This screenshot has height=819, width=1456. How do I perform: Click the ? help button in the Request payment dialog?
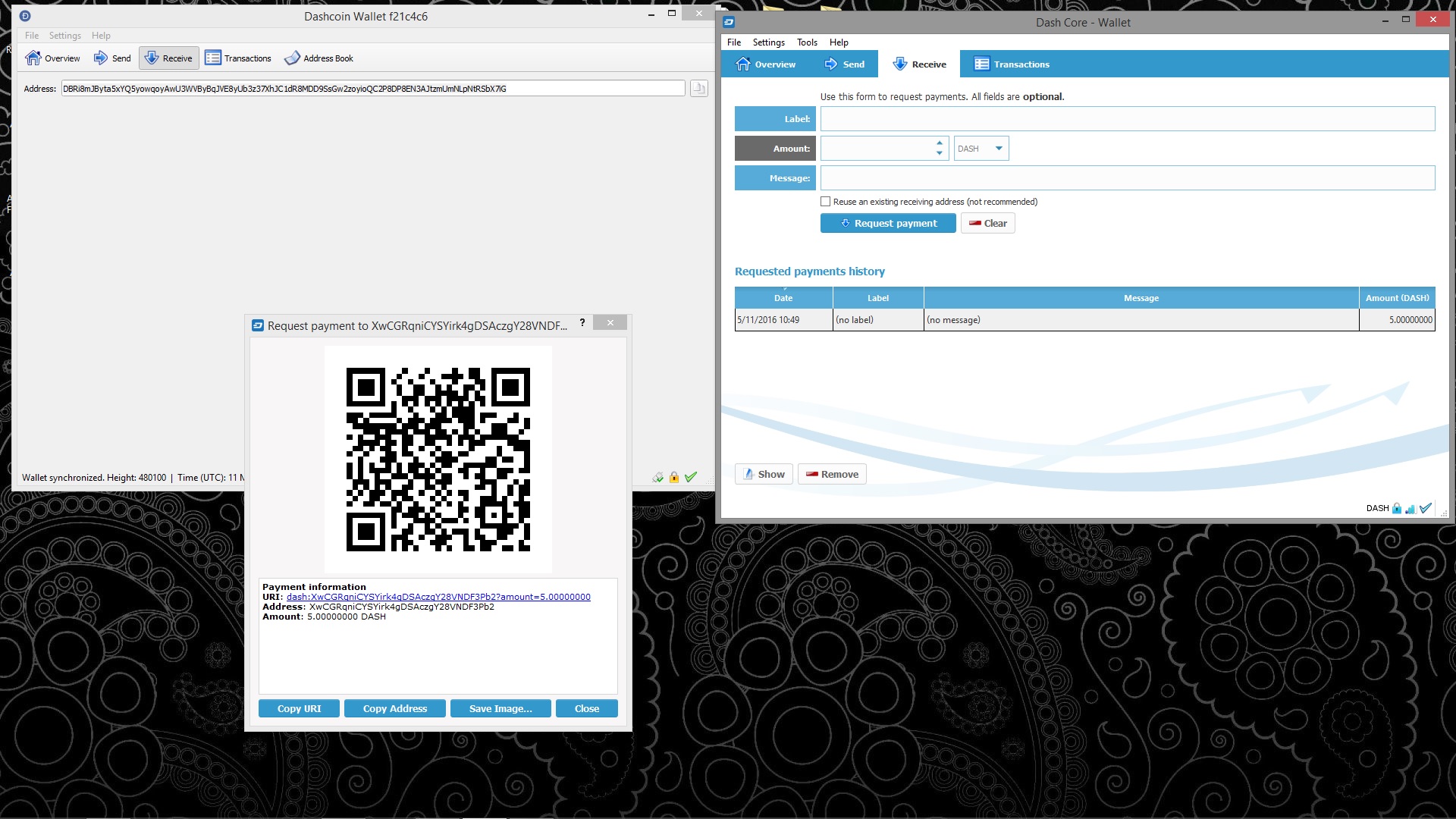[582, 322]
